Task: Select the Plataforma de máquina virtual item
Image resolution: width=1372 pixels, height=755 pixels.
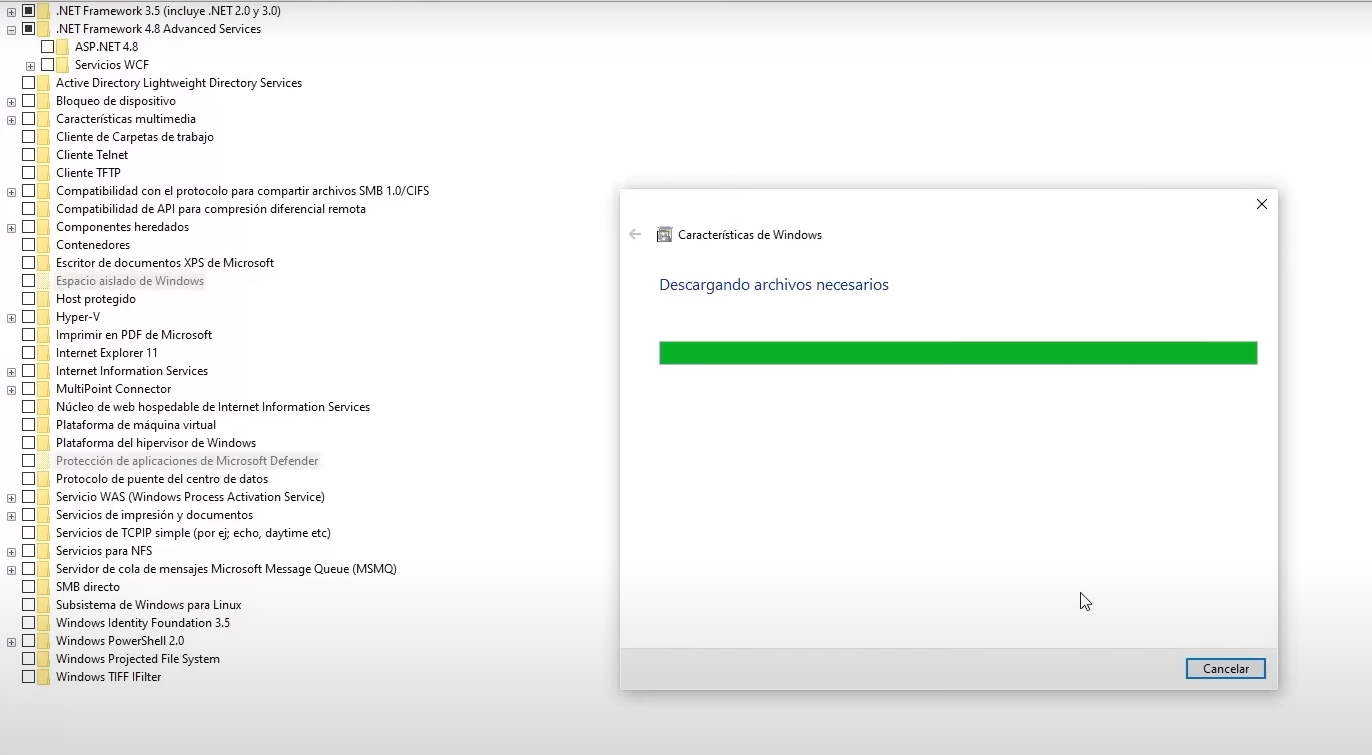Action: pos(135,425)
